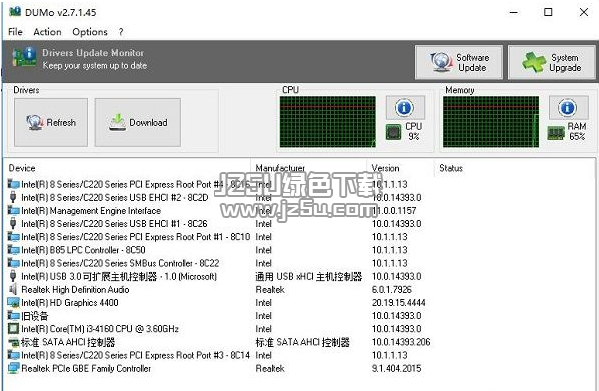This screenshot has width=599, height=391.
Task: Click USB icon of USB EHCI #1 - 8C26
Action: 13,223
